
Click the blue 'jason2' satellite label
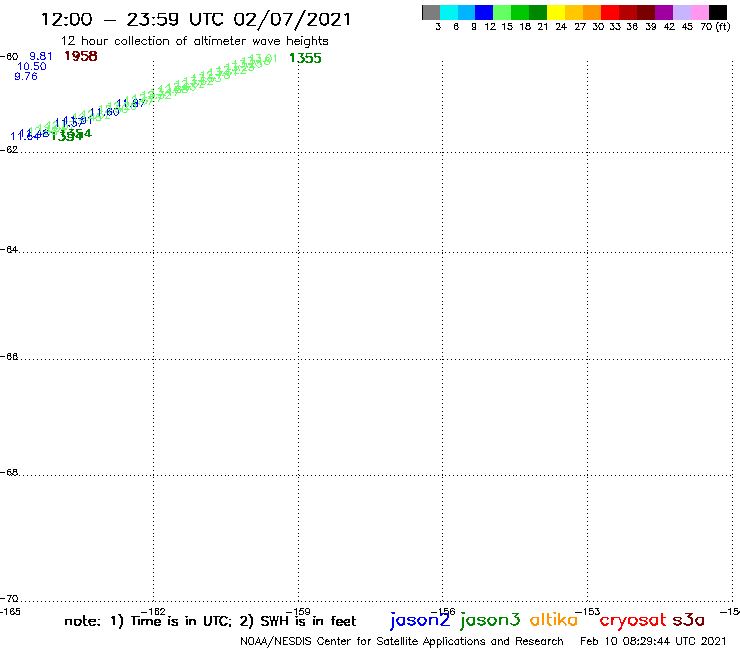[420, 620]
